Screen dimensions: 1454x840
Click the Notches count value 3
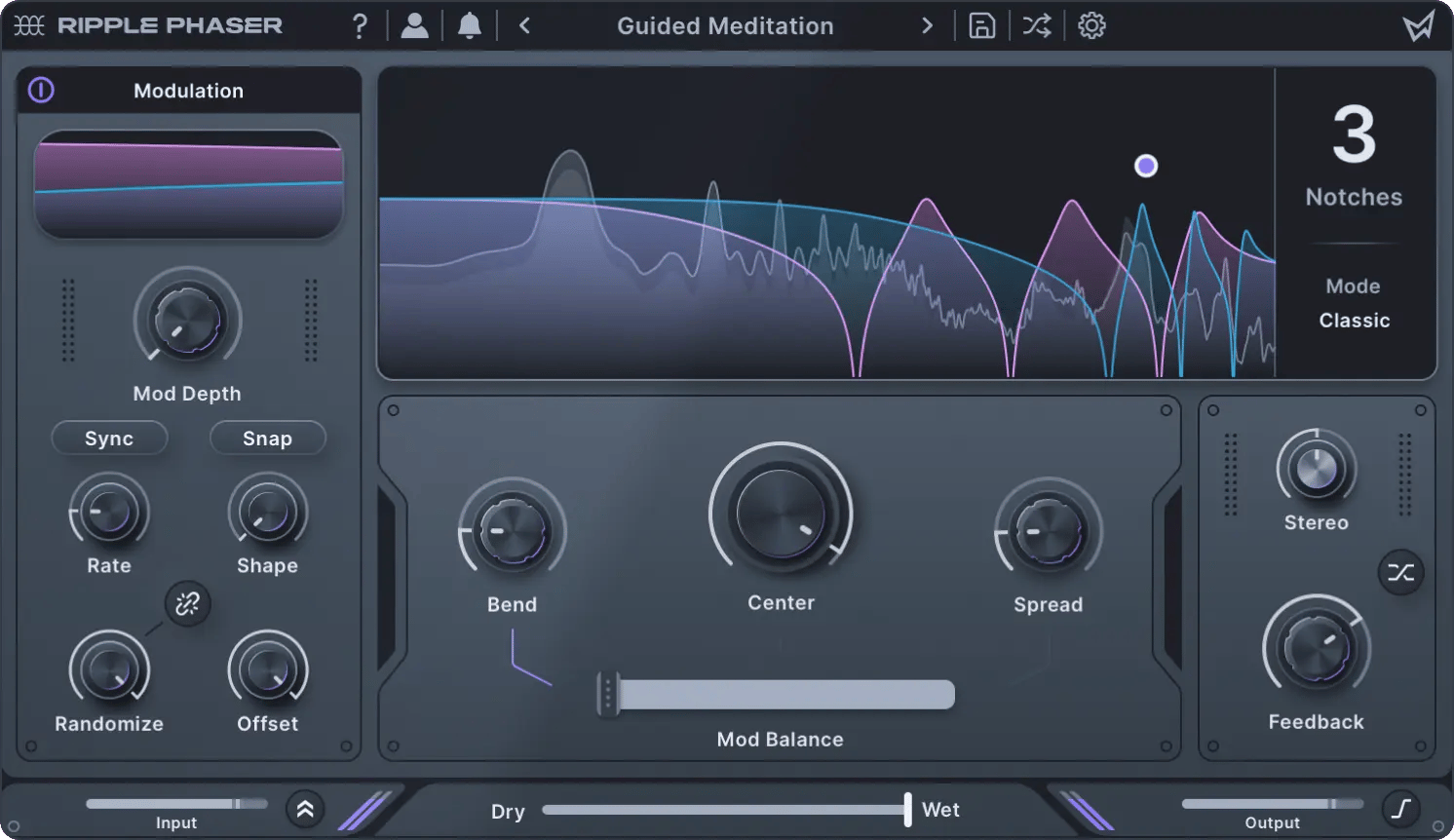coord(1354,134)
